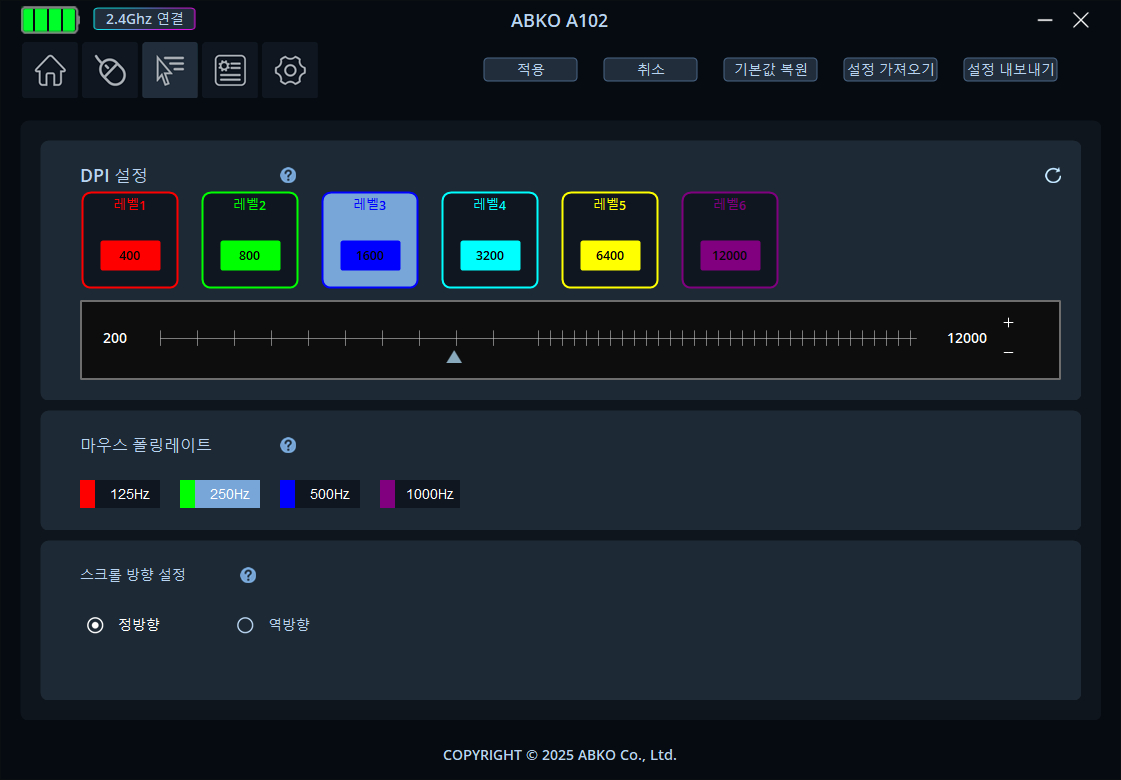Select DPI 레벨3 card
This screenshot has height=780, width=1121.
click(370, 240)
